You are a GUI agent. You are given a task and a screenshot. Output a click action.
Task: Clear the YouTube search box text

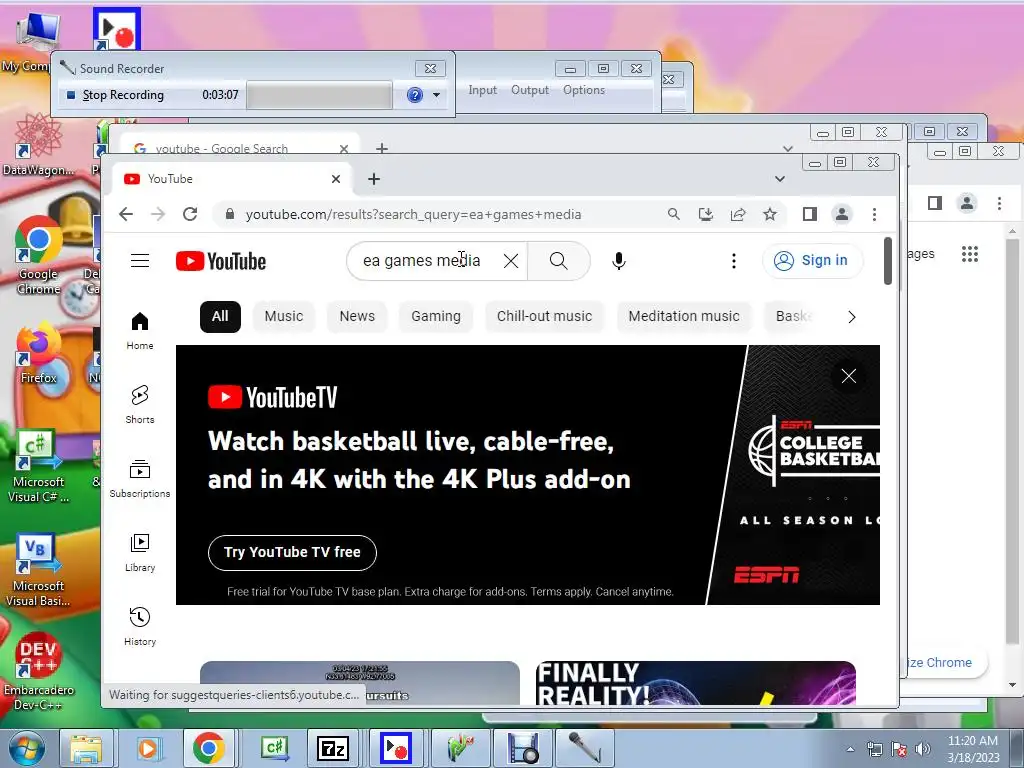point(511,261)
